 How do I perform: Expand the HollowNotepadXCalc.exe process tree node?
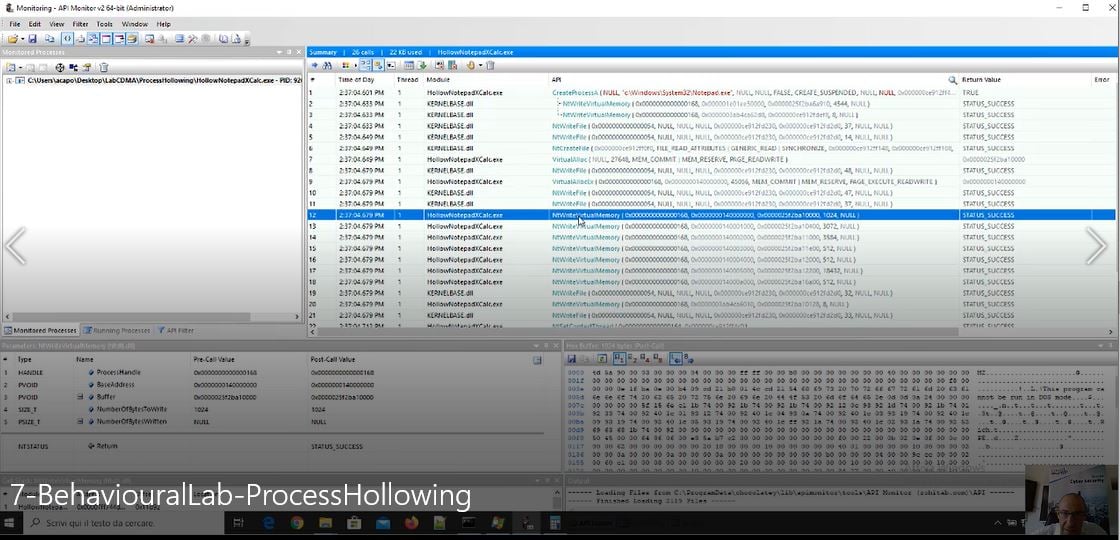9,81
